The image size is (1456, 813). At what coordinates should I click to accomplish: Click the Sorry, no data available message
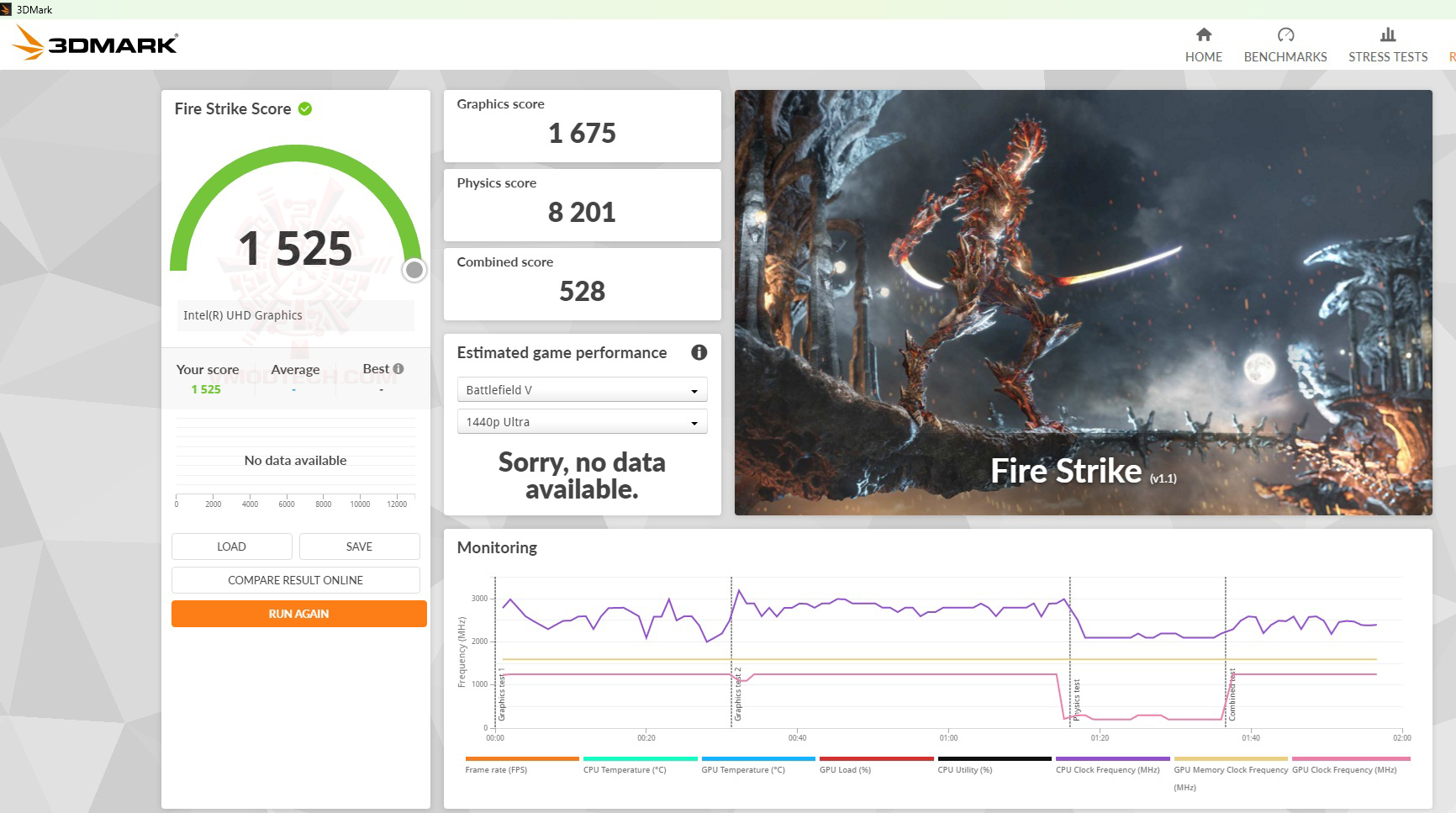pos(582,475)
